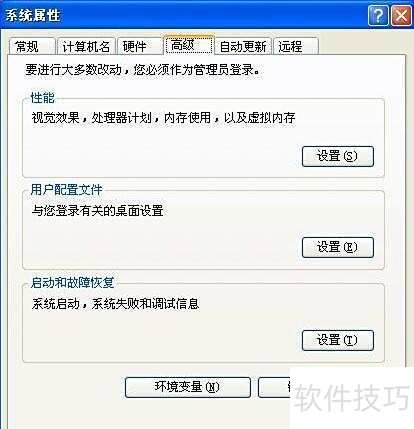The height and width of the screenshot is (429, 414).
Task: Open the 计算机名 tab
Action: (86, 46)
